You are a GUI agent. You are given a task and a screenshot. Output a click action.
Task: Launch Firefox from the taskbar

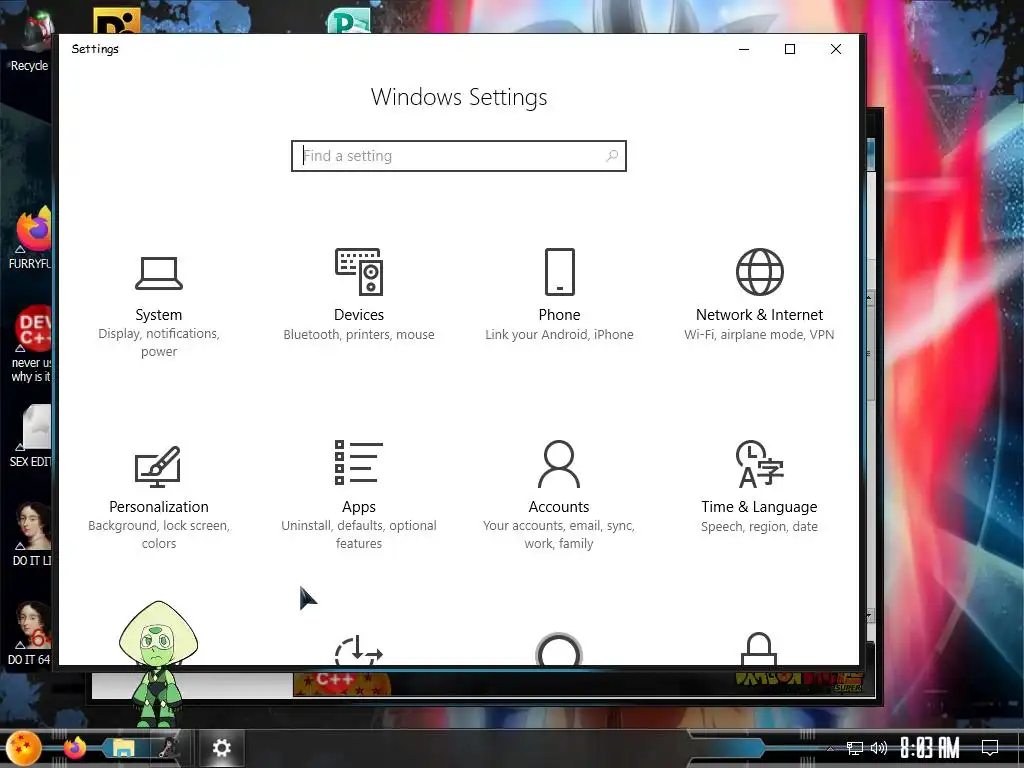tap(75, 748)
